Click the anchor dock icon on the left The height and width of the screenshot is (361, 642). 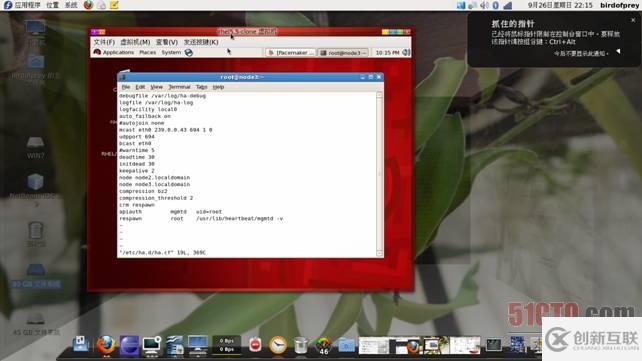pos(81,344)
